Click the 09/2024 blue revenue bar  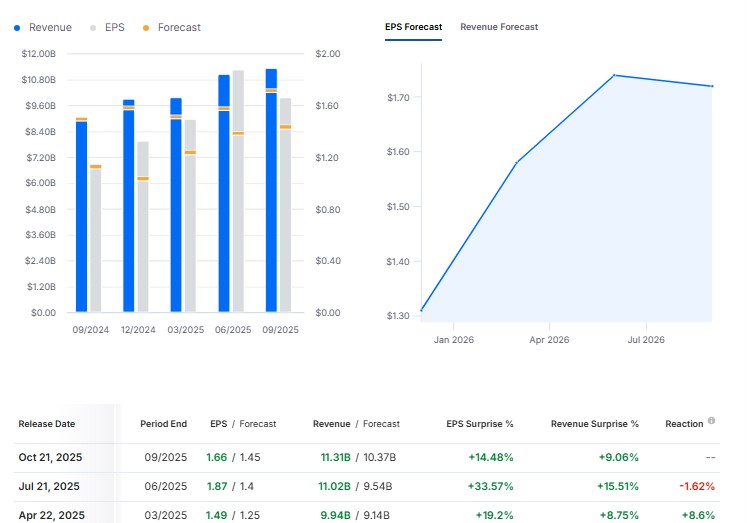point(82,220)
